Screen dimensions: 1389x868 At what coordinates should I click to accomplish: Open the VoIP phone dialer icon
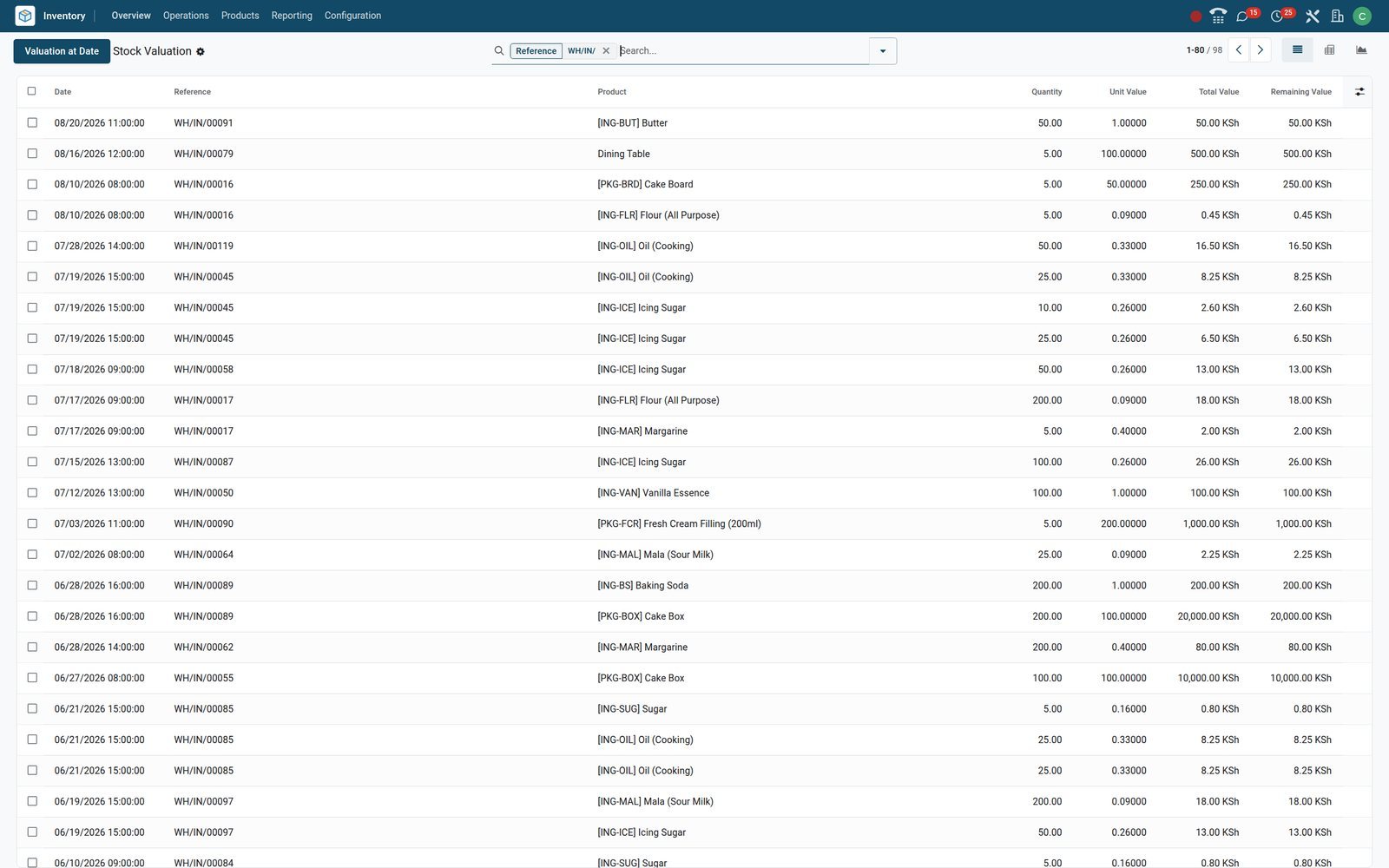pyautogui.click(x=1218, y=16)
